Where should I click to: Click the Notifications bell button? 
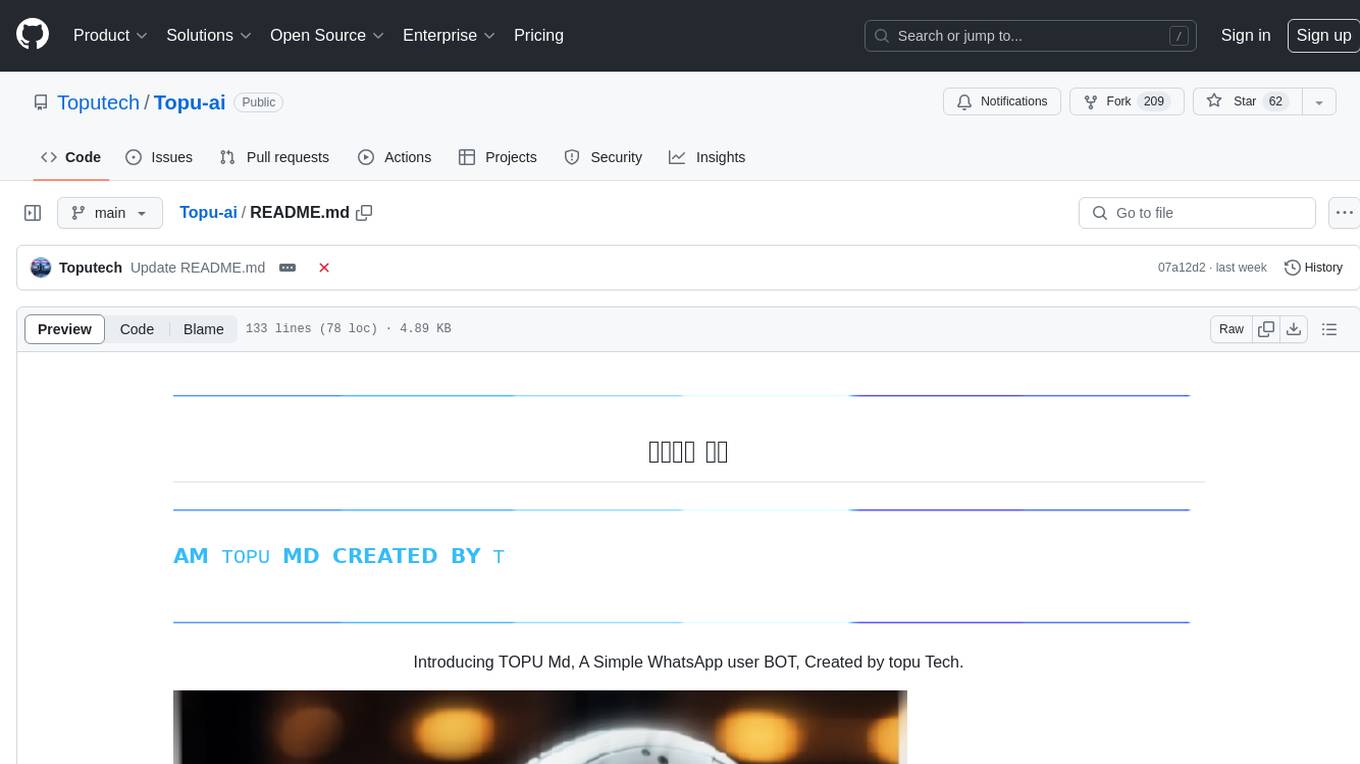(x=1002, y=101)
